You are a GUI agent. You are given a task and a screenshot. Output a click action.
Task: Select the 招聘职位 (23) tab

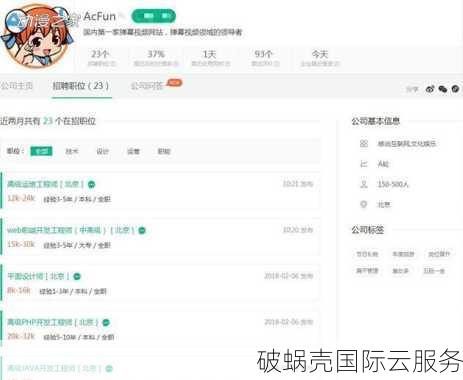(x=81, y=86)
